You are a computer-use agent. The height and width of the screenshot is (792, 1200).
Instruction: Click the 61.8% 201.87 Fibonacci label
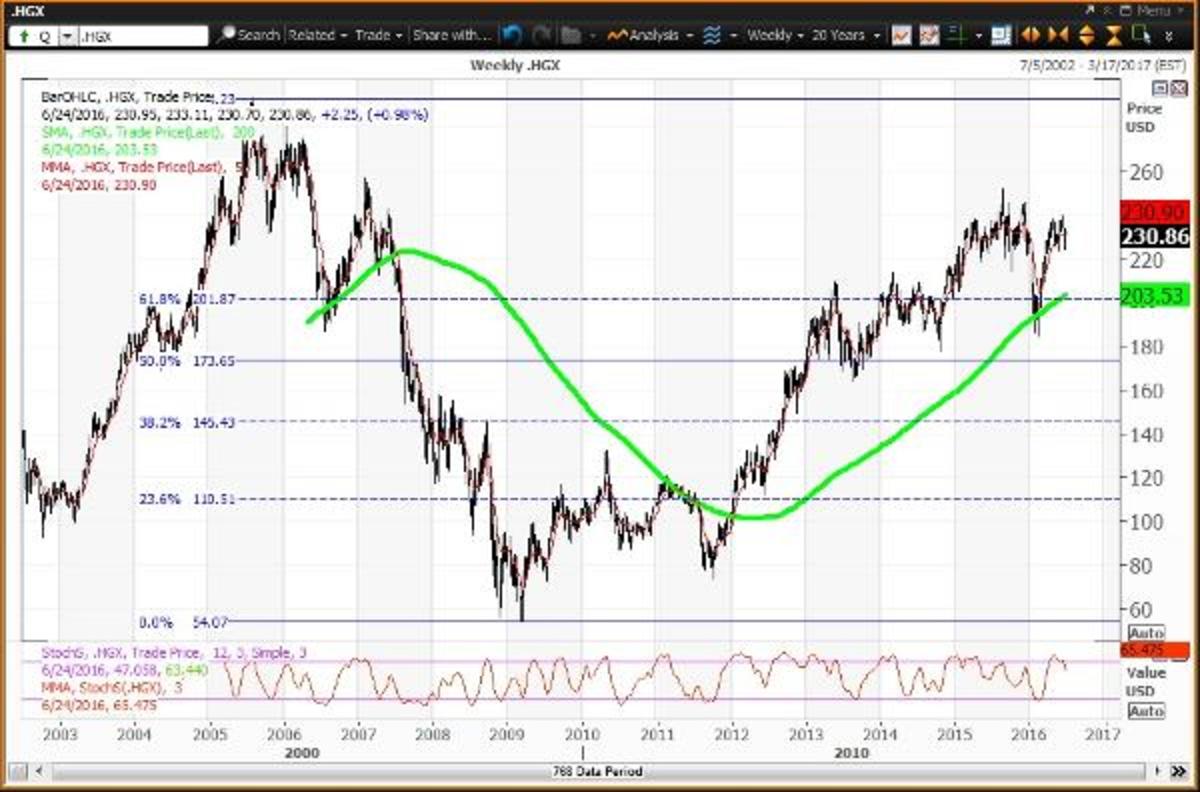(x=186, y=298)
